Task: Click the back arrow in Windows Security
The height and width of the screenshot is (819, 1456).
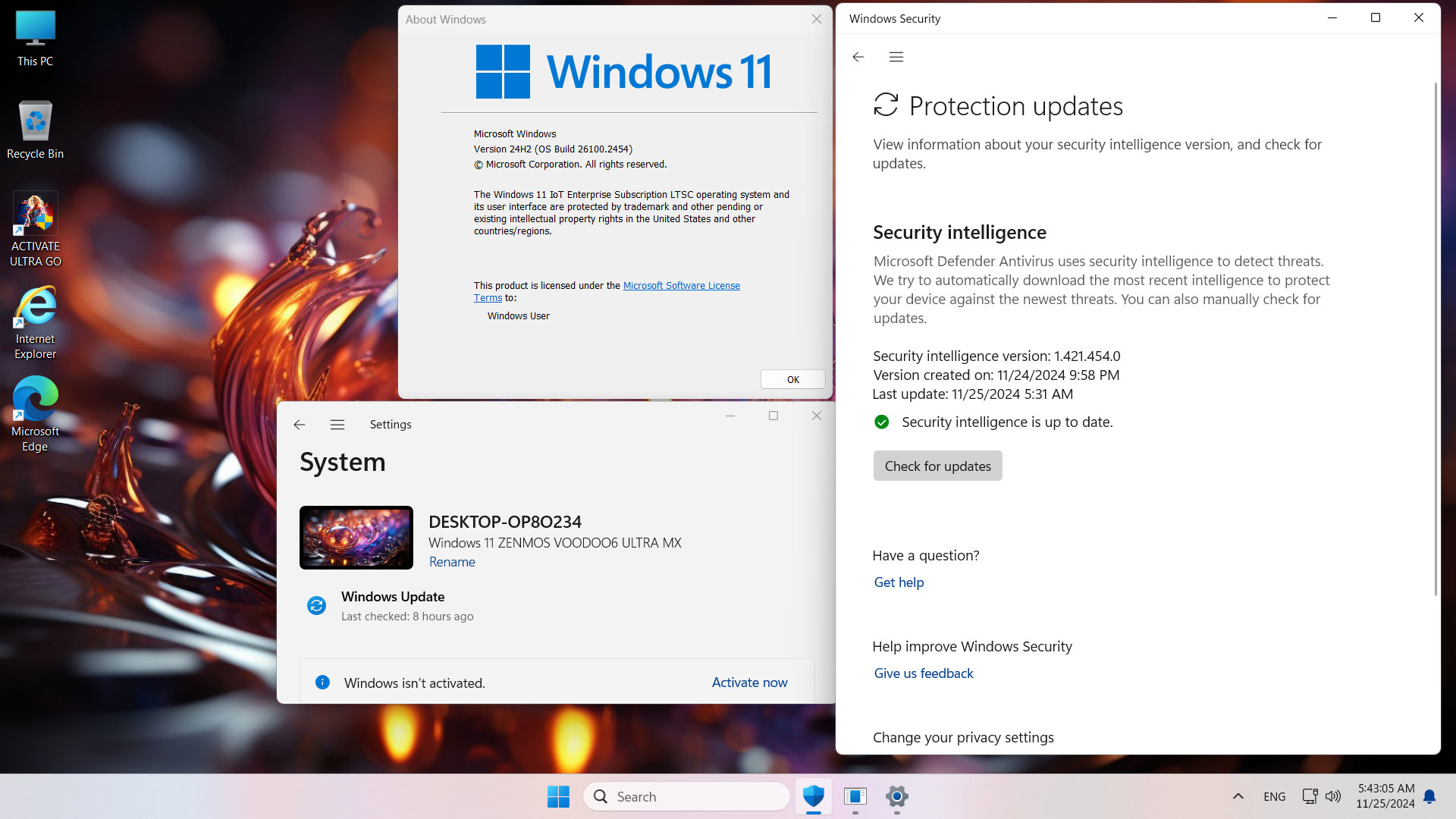Action: [858, 57]
